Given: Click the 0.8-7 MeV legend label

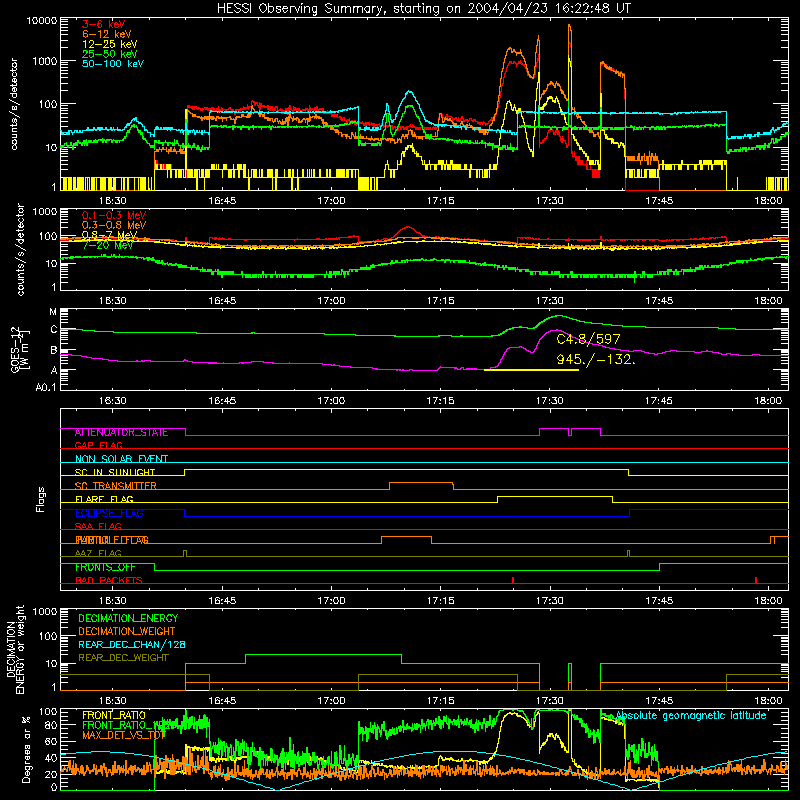Looking at the screenshot, I should tap(110, 235).
